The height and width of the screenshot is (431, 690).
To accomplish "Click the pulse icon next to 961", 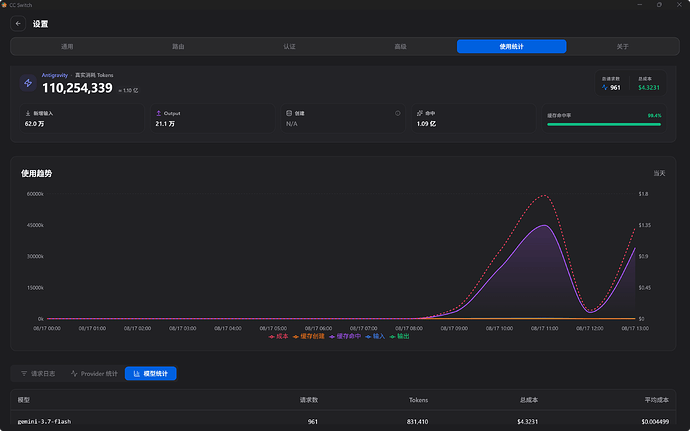I will (x=605, y=88).
